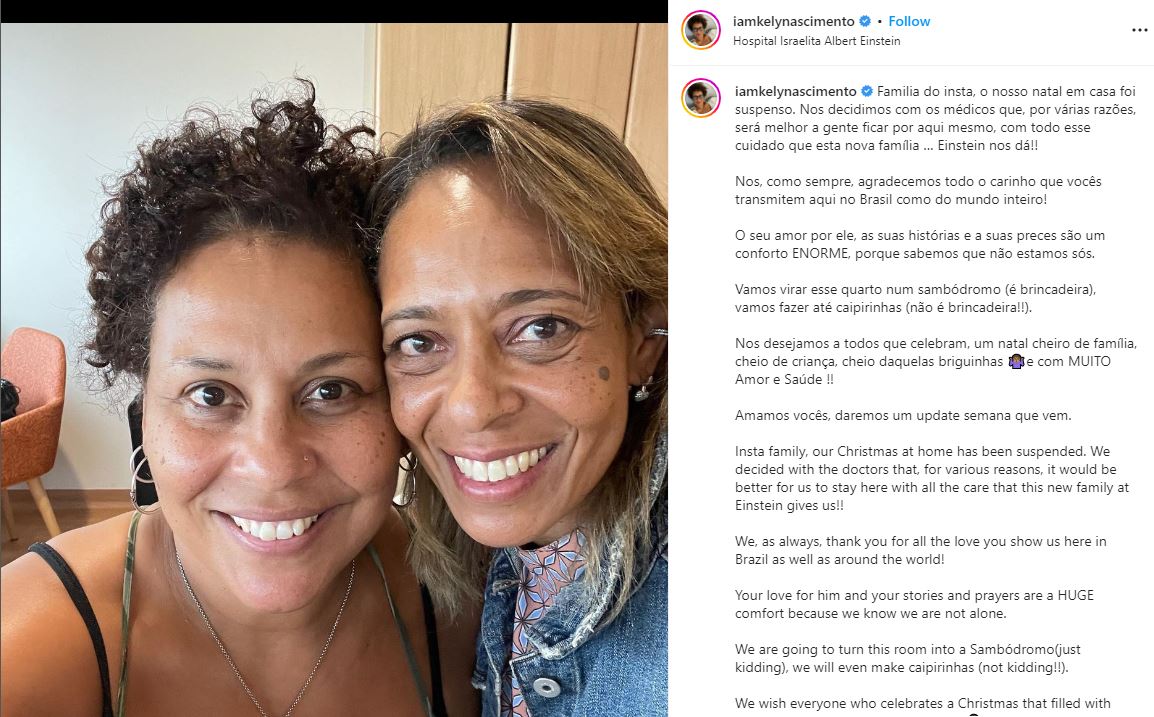1154x717 pixels.
Task: Click the "Familia do insta" opening paragraph
Action: click(x=935, y=119)
